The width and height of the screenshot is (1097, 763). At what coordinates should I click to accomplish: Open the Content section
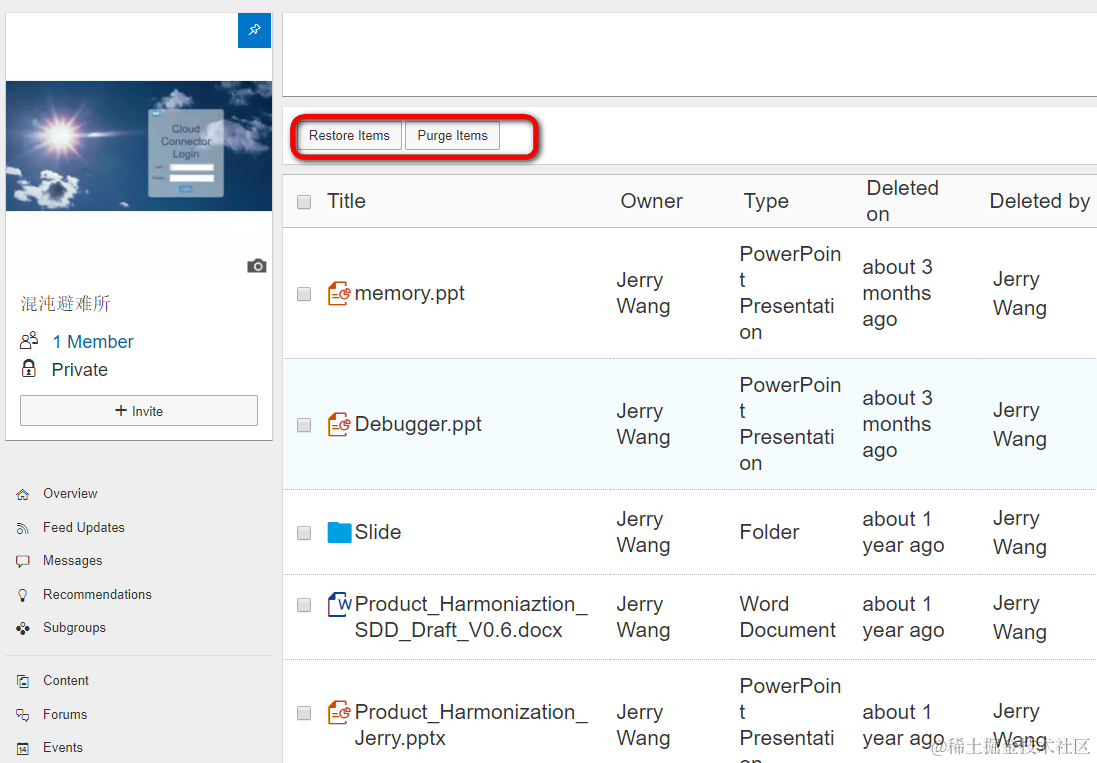(66, 680)
